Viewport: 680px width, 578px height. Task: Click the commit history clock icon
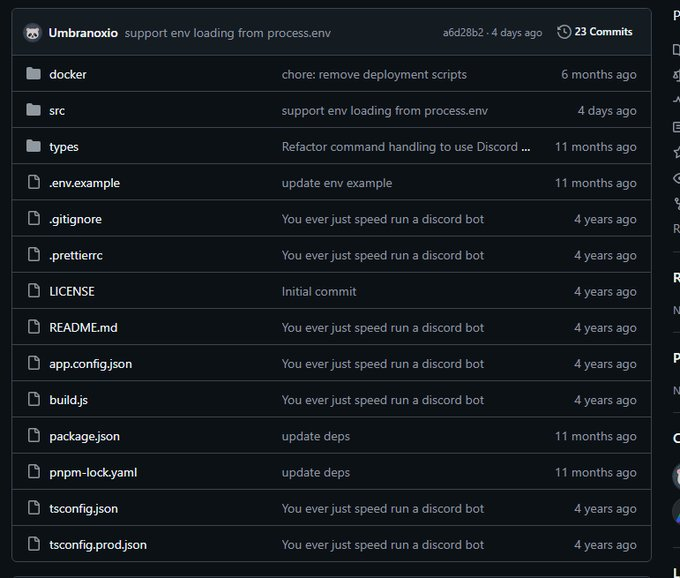click(564, 32)
